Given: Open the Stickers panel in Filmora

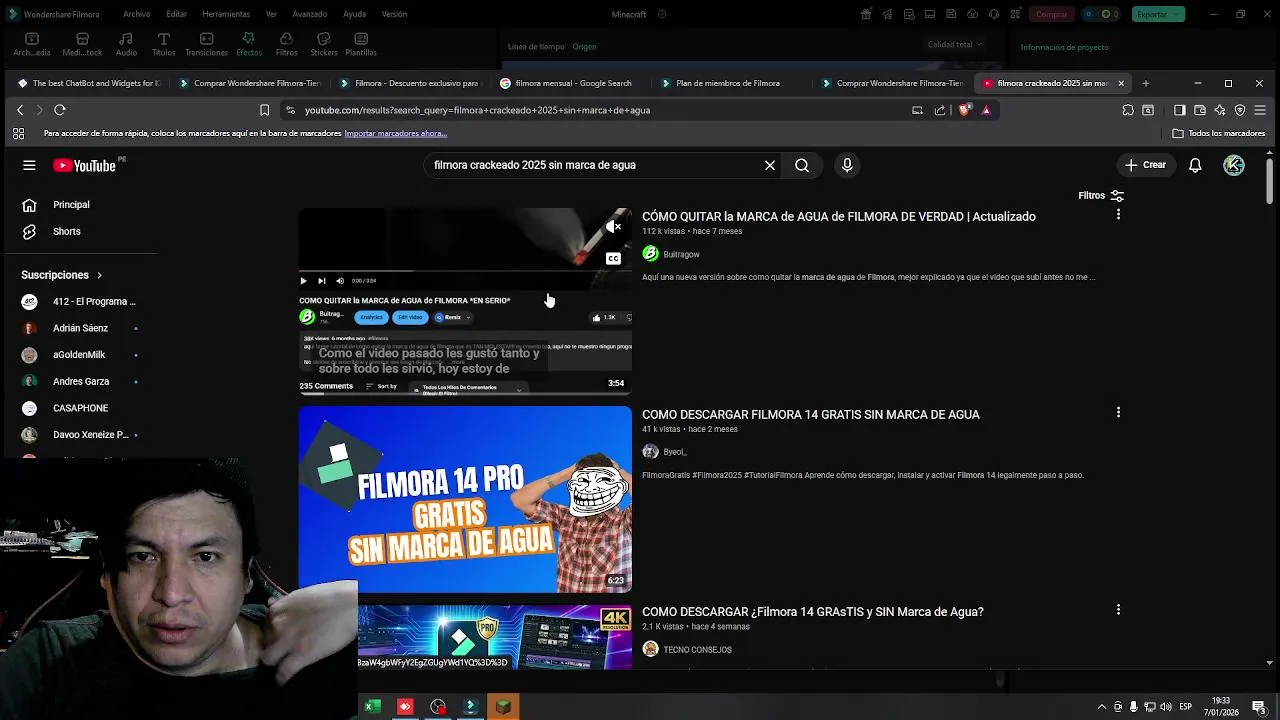Looking at the screenshot, I should click(x=324, y=44).
